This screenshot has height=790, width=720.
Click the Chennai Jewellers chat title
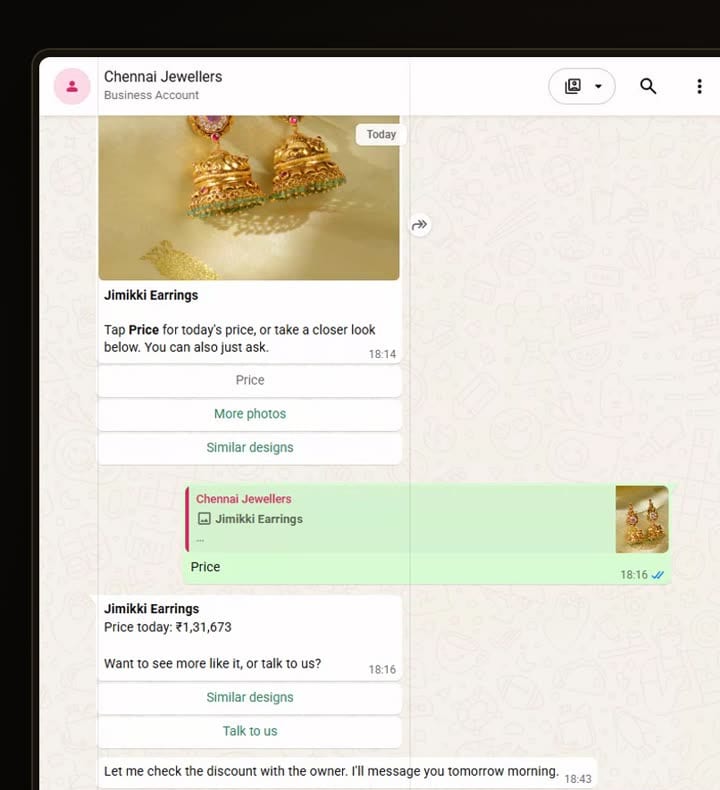pyautogui.click(x=163, y=77)
